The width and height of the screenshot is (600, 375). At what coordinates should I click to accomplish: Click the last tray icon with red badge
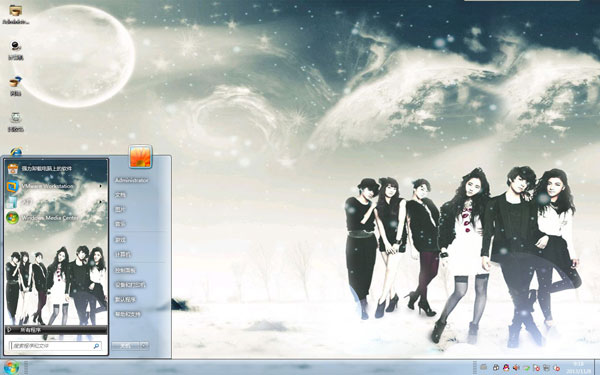556,368
